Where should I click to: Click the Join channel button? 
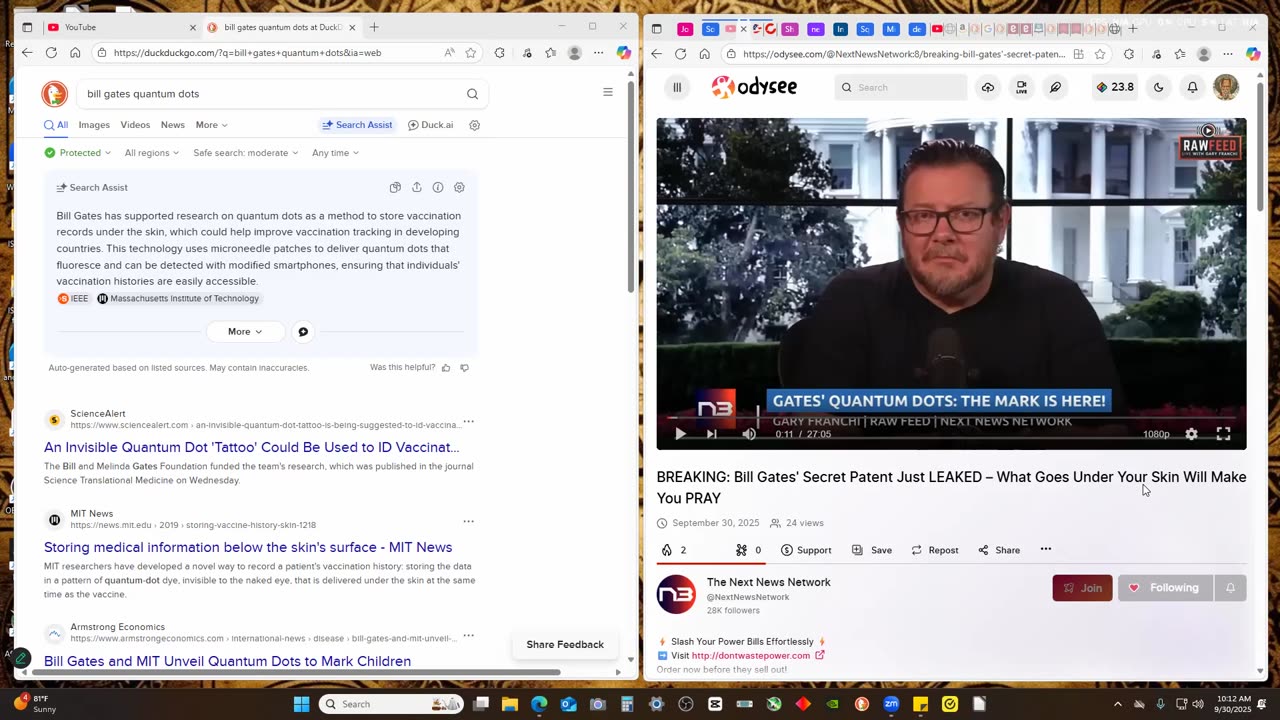coord(1082,588)
